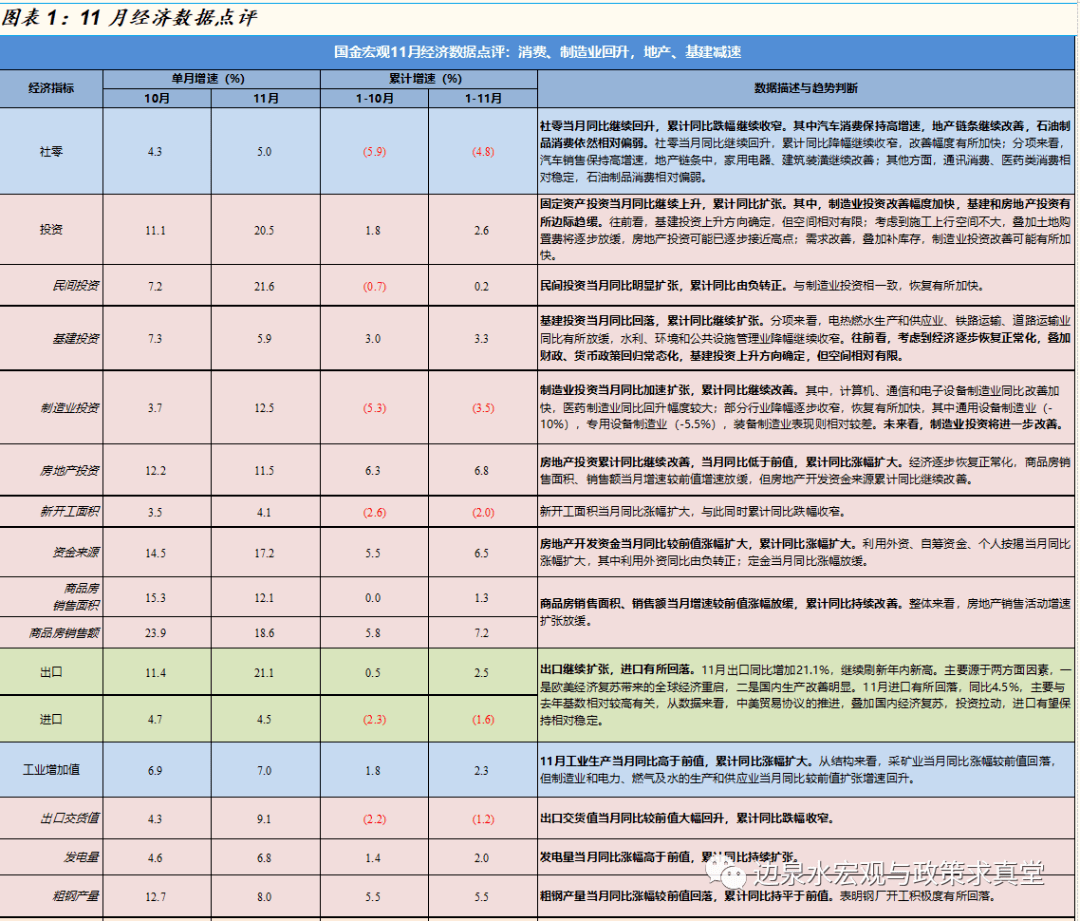This screenshot has width=1080, height=921.
Task: Select value 12.7 in 粗钢产量 row
Action: tap(156, 897)
